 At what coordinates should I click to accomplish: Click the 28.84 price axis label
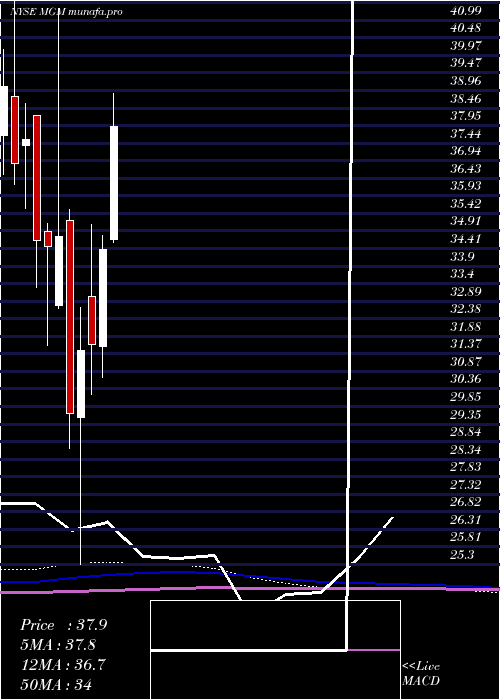(x=466, y=432)
